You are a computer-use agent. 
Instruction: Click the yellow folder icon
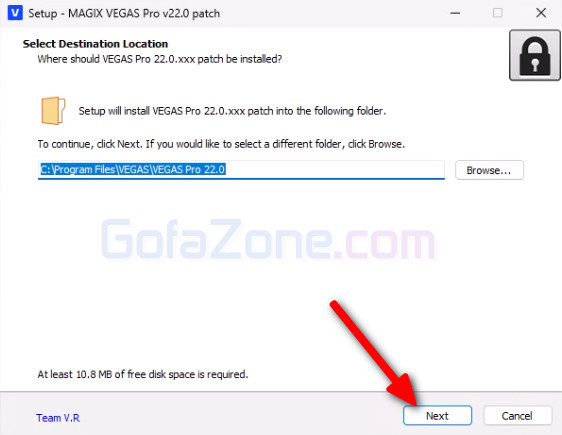click(53, 110)
